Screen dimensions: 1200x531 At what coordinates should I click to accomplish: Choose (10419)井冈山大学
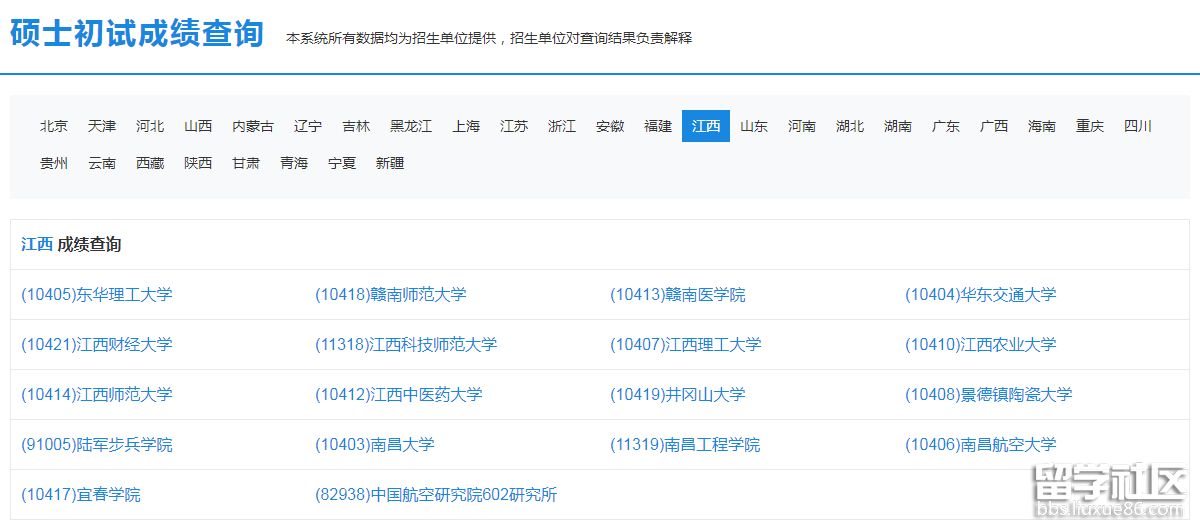(x=678, y=394)
